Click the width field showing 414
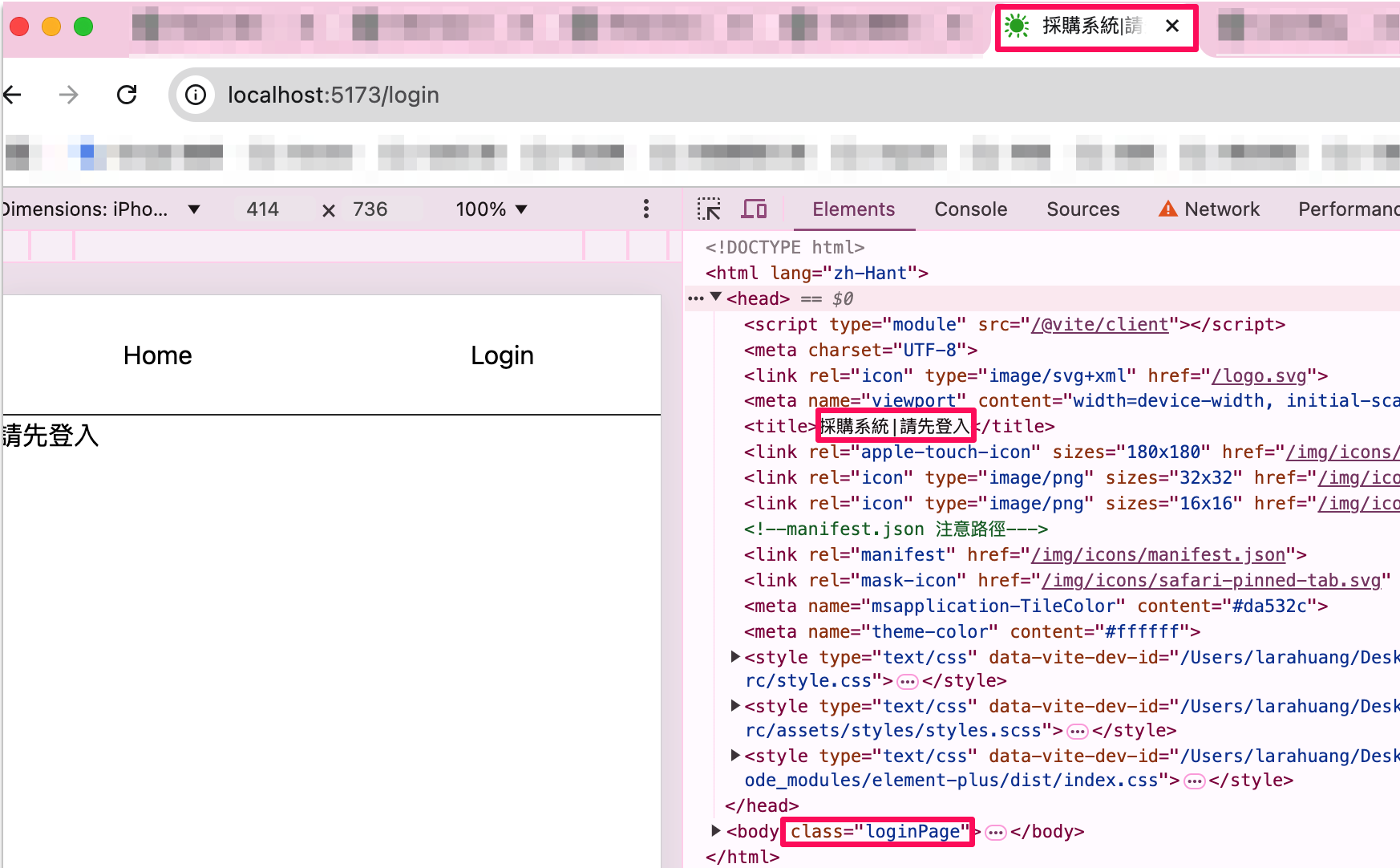Screen dimensions: 1400x868 [264, 209]
